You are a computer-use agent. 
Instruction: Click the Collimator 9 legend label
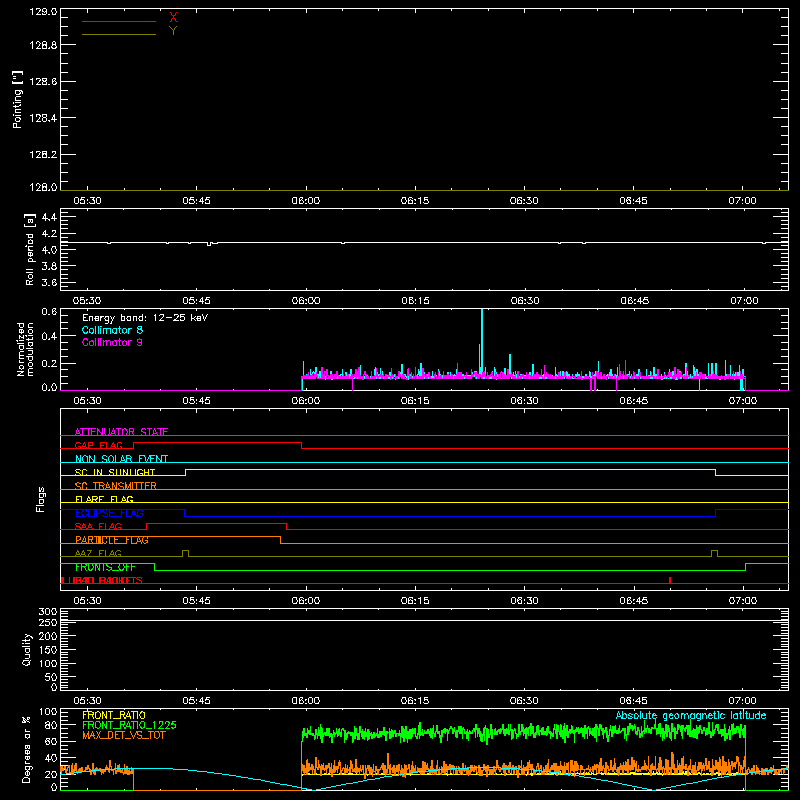[112, 342]
